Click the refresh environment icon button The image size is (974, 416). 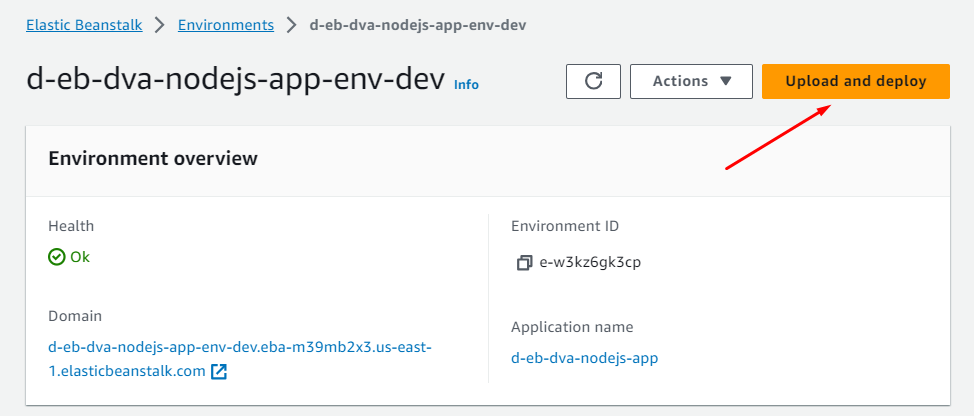593,81
